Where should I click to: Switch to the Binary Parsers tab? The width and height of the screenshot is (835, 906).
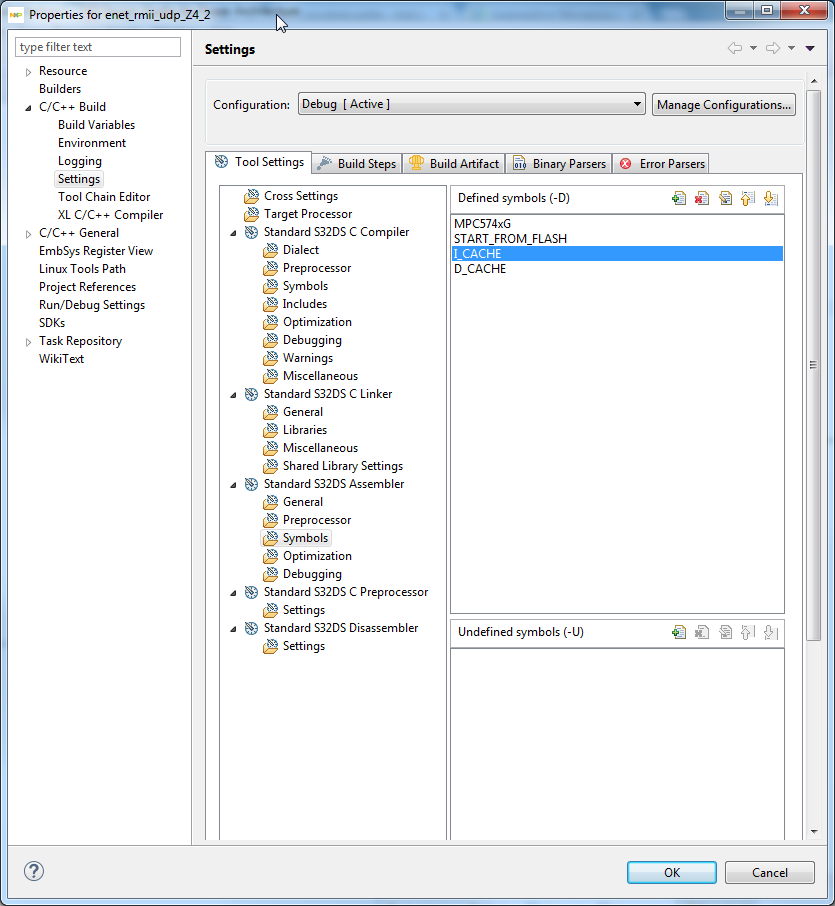click(559, 164)
